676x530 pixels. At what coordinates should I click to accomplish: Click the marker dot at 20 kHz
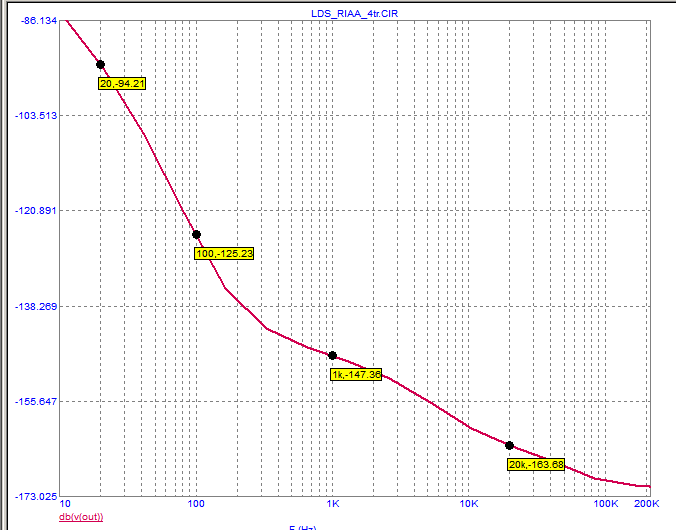coord(509,445)
